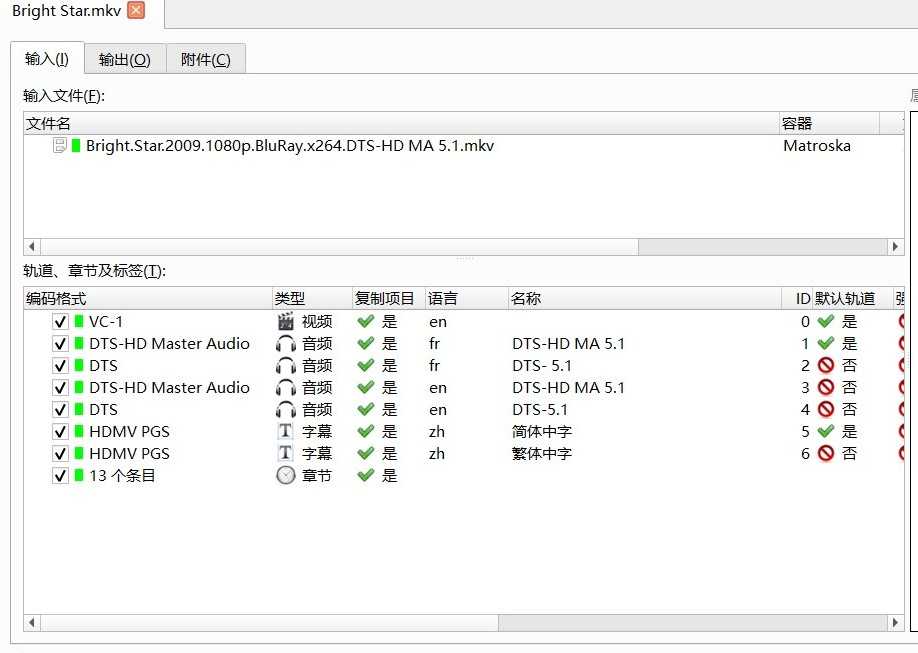Switch to the 输入(I) tab
Image resolution: width=918 pixels, height=653 pixels.
(47, 59)
